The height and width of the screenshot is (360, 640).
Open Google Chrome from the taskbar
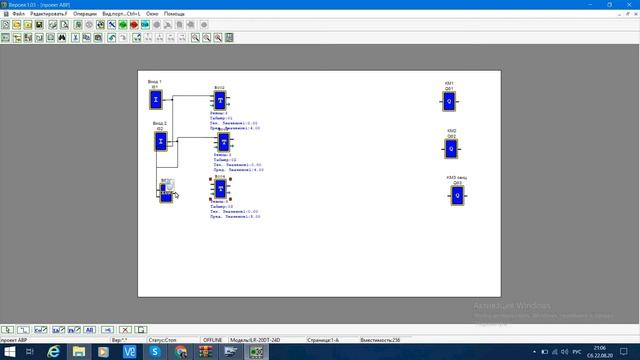click(x=180, y=351)
